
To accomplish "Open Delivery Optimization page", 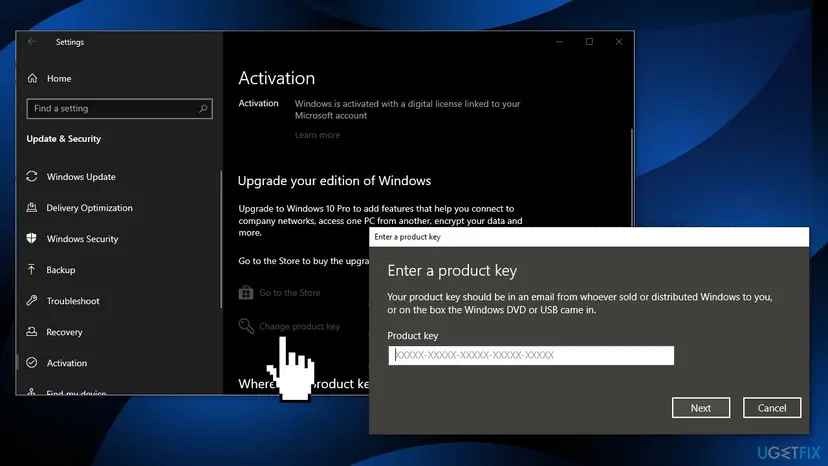I will pos(89,208).
